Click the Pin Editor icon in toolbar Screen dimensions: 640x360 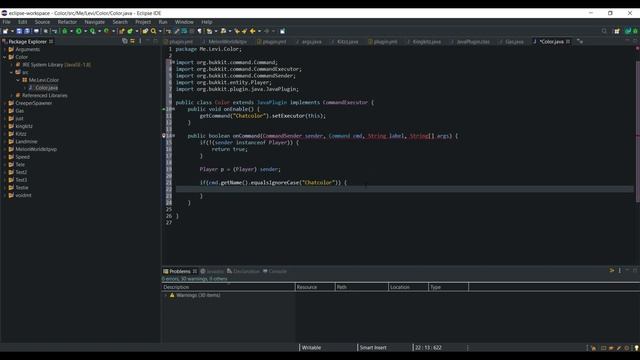pyautogui.click(x=282, y=31)
